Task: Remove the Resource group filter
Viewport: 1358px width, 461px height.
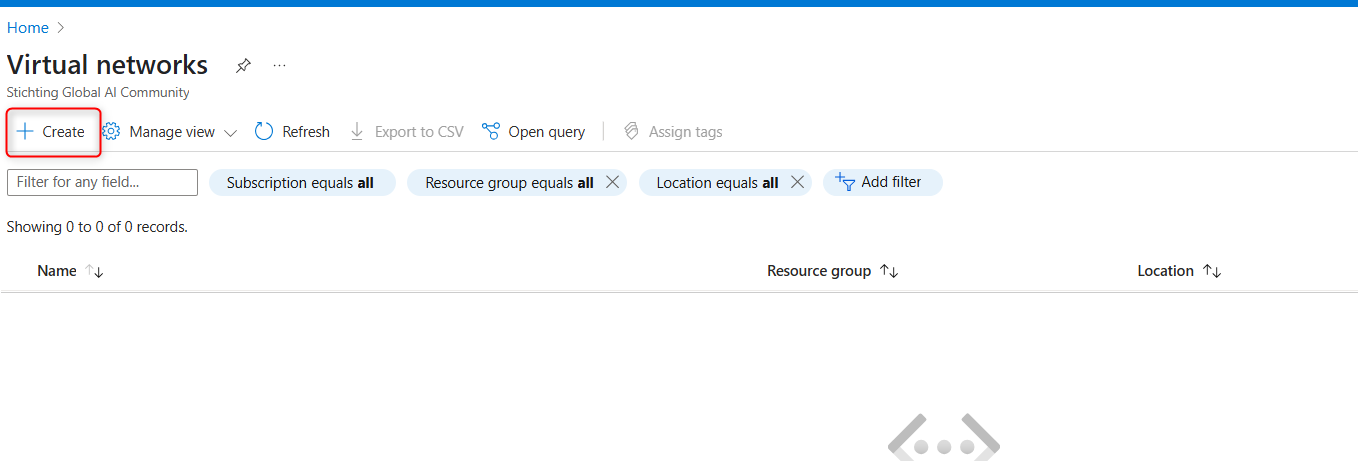Action: (613, 182)
